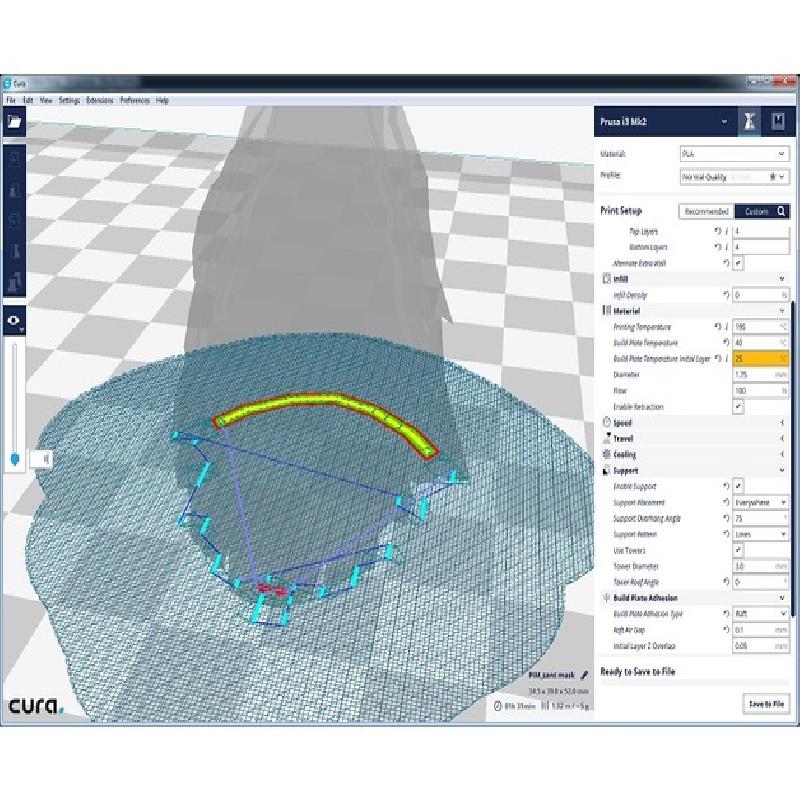This screenshot has height=800, width=800.
Task: Click the layer view slider handle
Action: 15,458
